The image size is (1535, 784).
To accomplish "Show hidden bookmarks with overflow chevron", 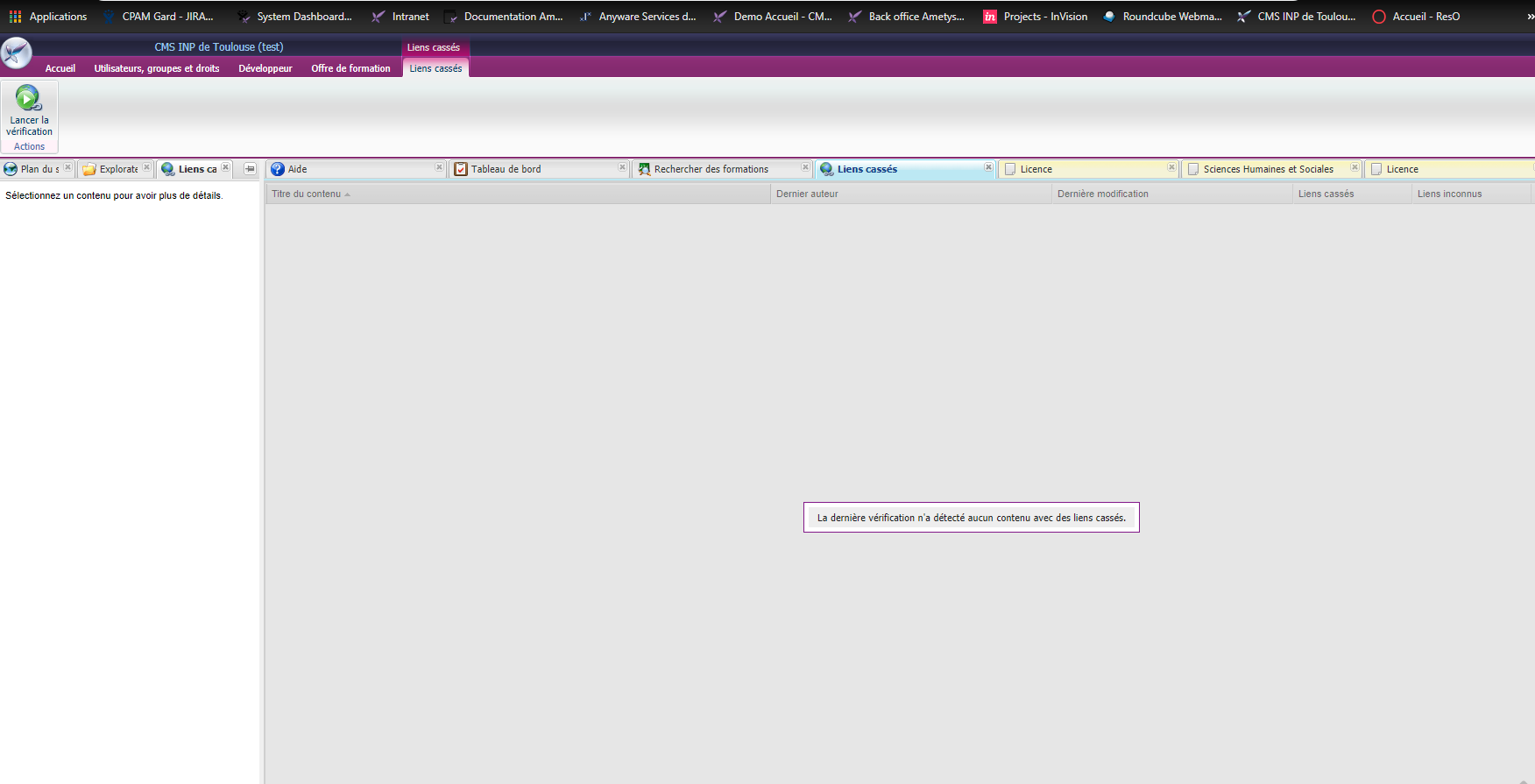I will tap(1530, 17).
